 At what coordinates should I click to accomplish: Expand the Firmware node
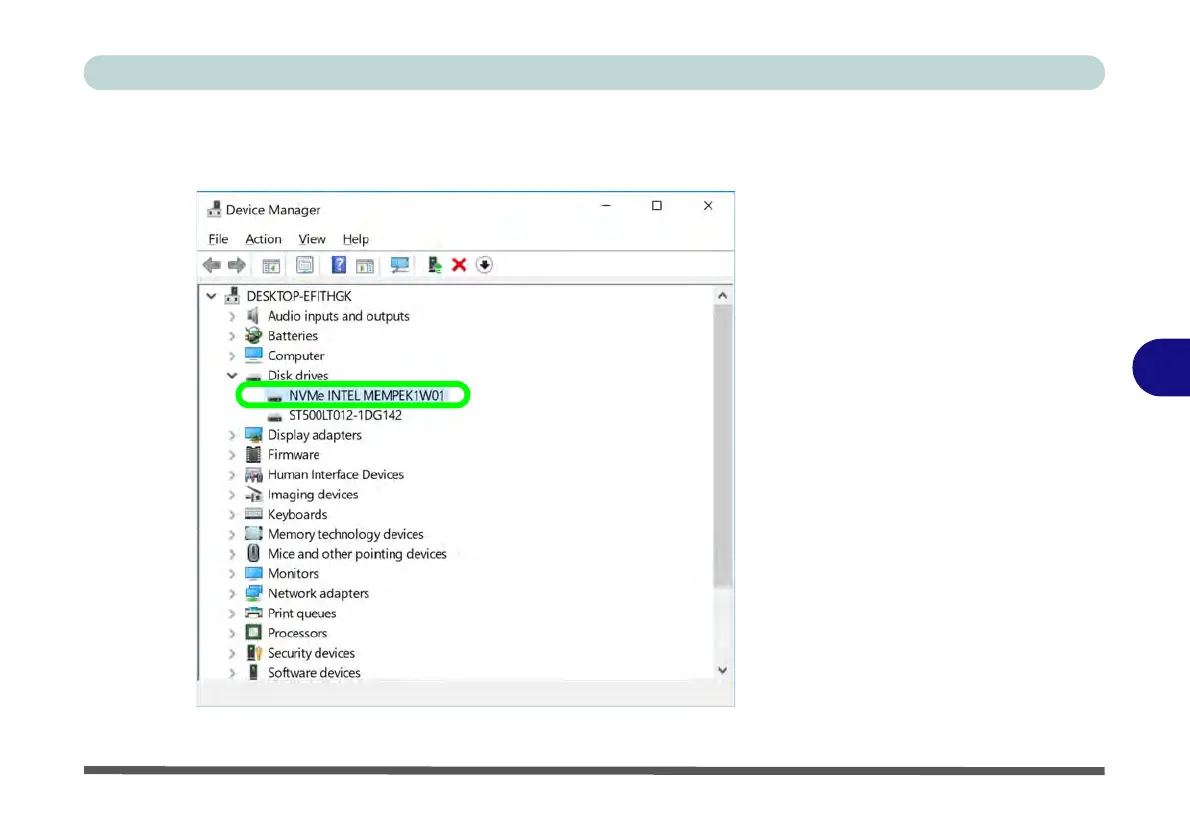tap(232, 455)
